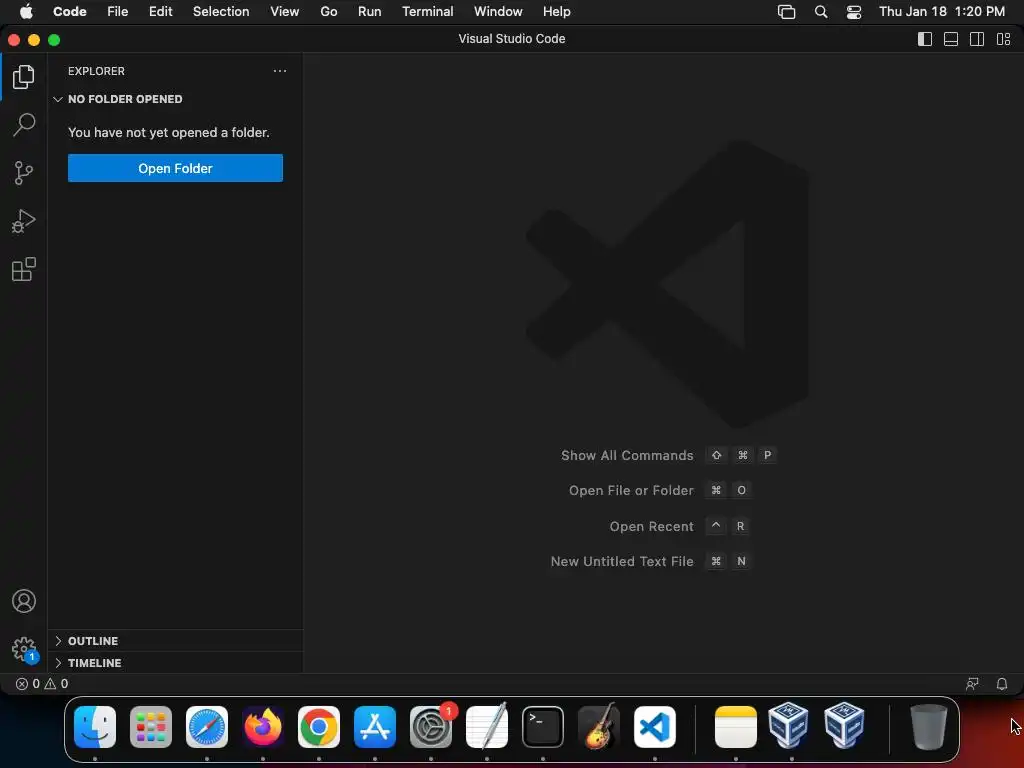Launch Safari from the Dock
This screenshot has width=1024, height=768.
(x=207, y=727)
